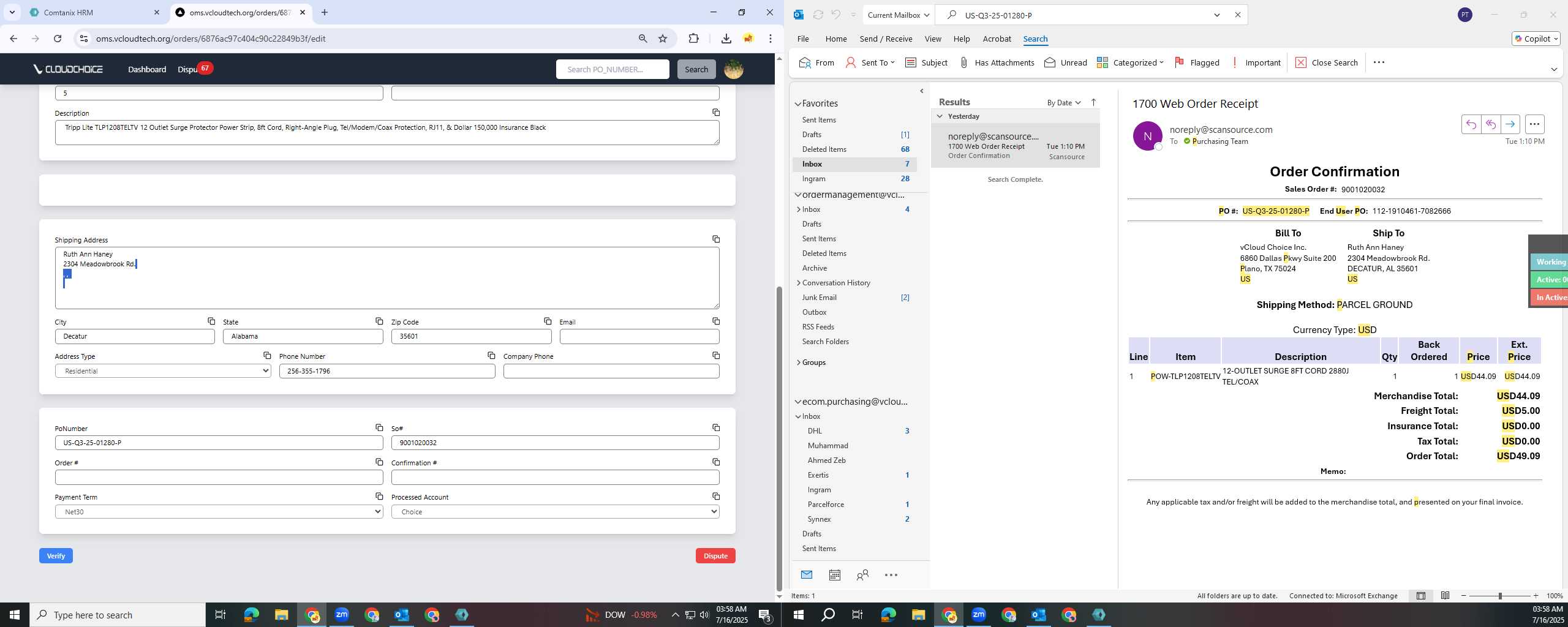Image resolution: width=1568 pixels, height=627 pixels.
Task: Expand the Conversation History folder
Action: (799, 283)
